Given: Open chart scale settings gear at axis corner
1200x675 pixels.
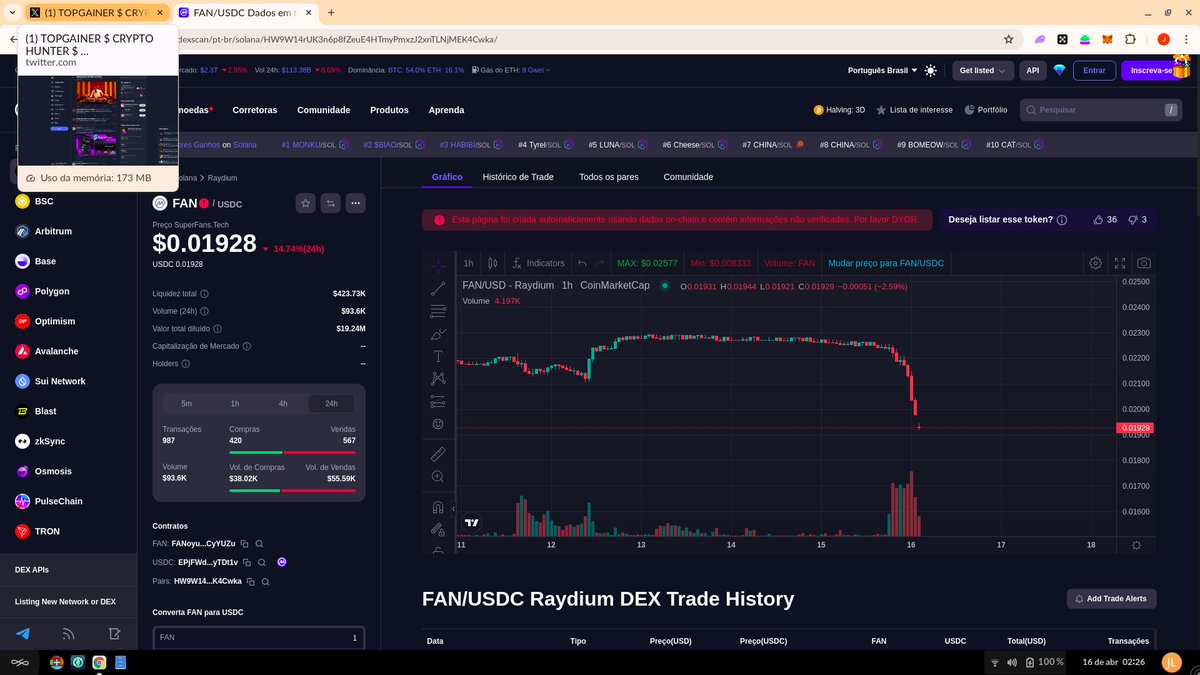Looking at the screenshot, I should tap(1136, 545).
